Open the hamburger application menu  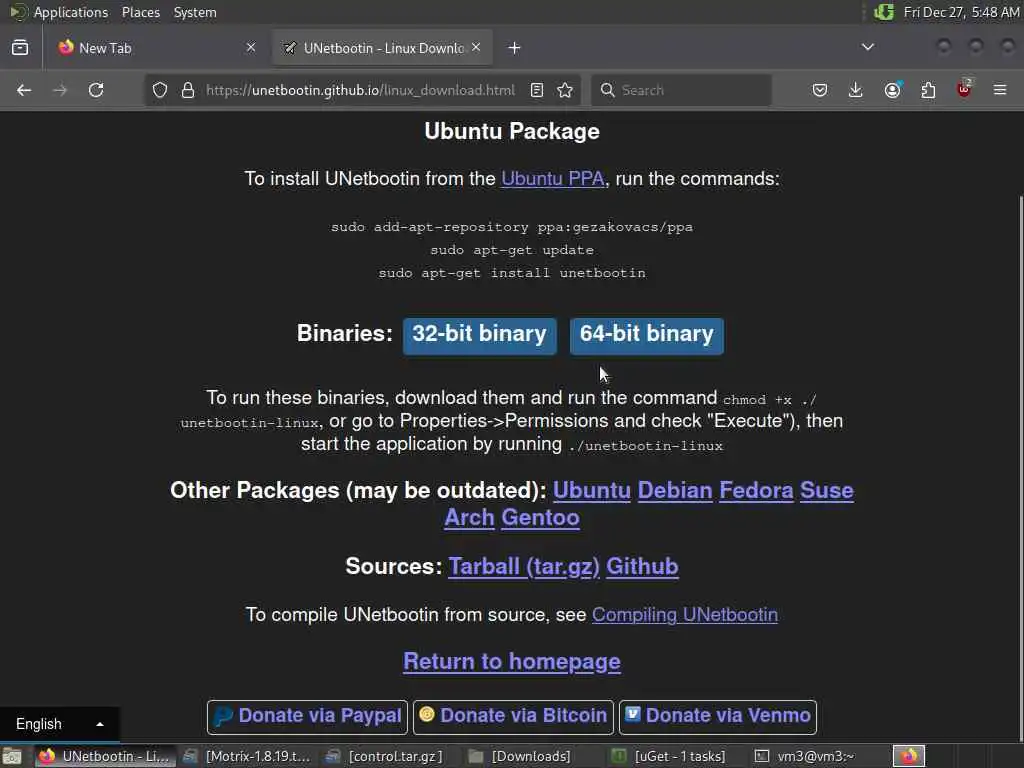click(x=1000, y=90)
